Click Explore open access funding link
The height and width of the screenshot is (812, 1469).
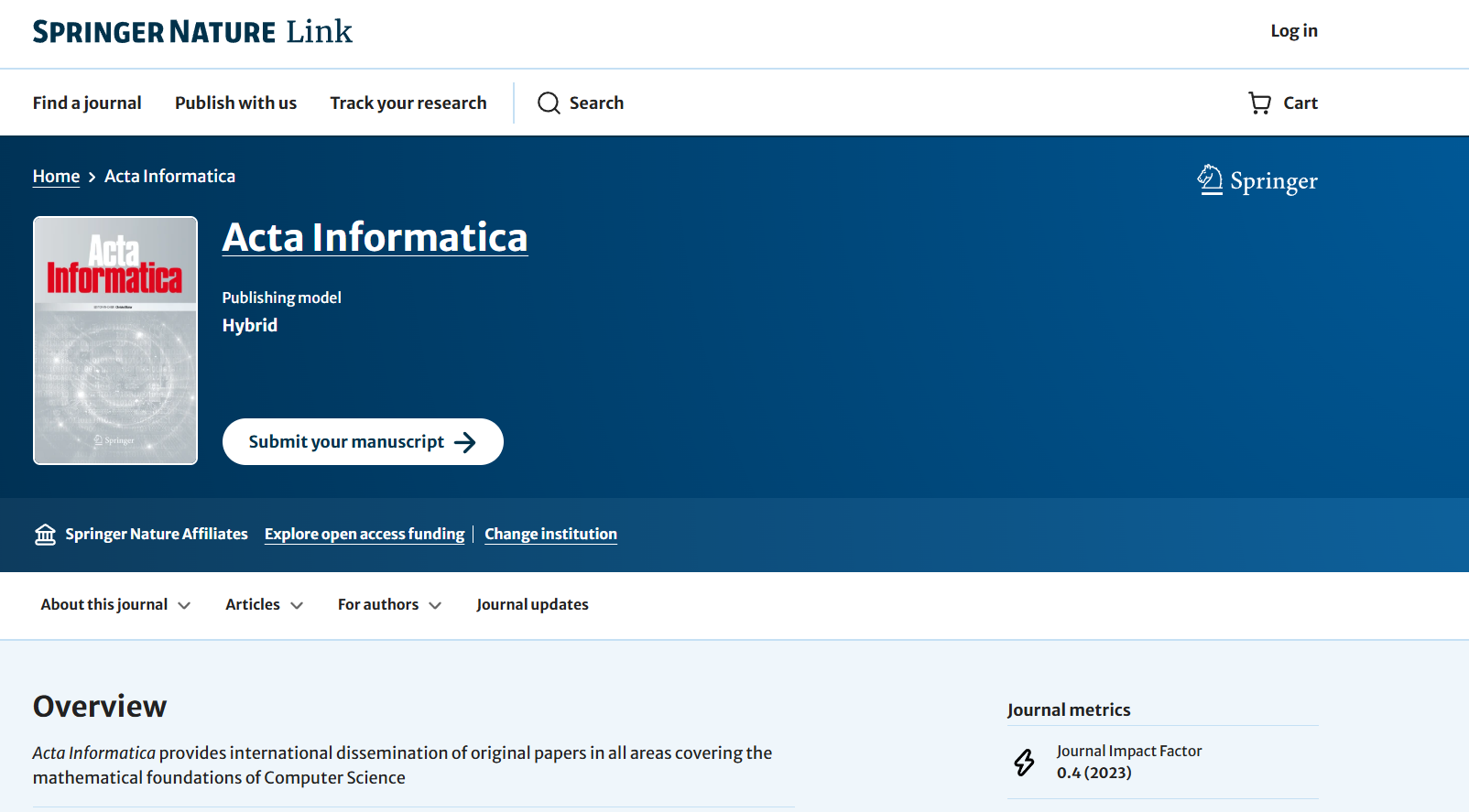coord(365,534)
